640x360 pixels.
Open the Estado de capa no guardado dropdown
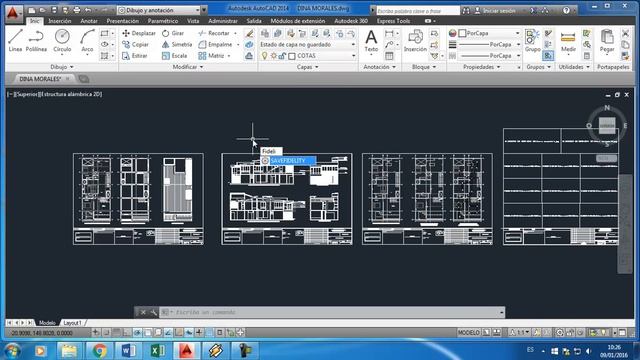(x=308, y=44)
